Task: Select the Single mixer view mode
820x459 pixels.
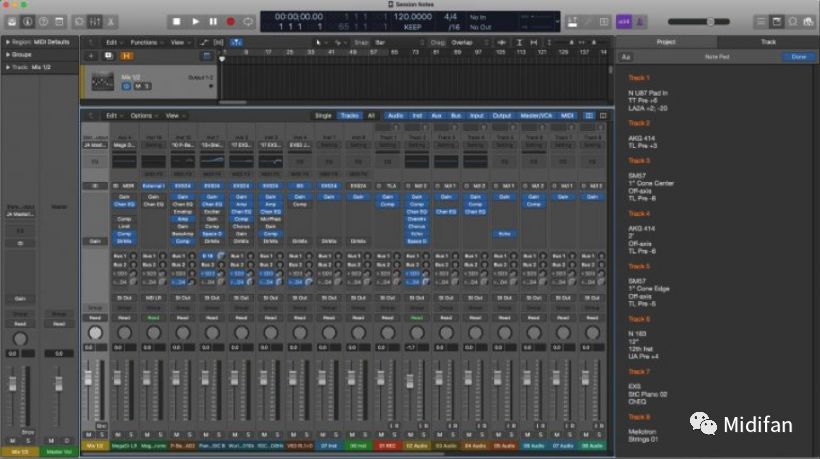Action: [323, 116]
